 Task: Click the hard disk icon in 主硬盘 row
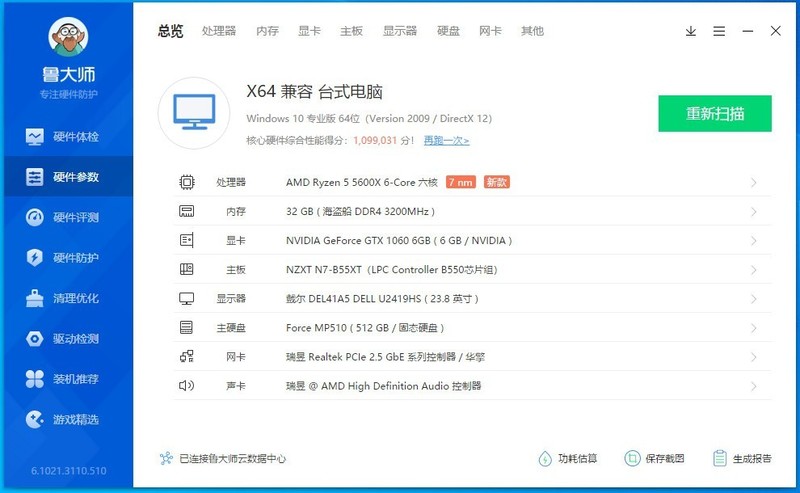(x=187, y=328)
